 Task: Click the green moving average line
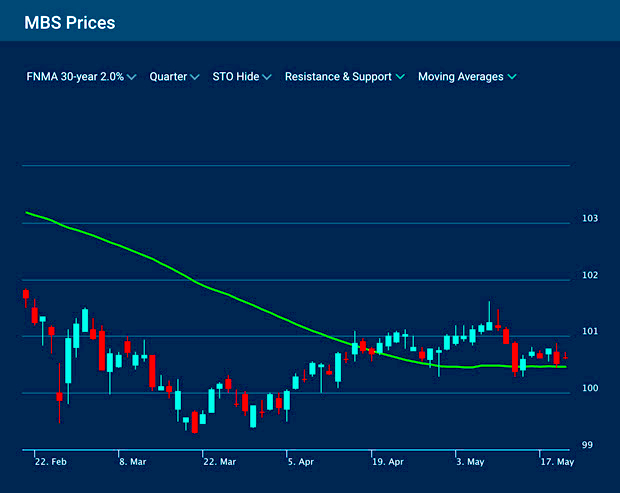click(200, 284)
